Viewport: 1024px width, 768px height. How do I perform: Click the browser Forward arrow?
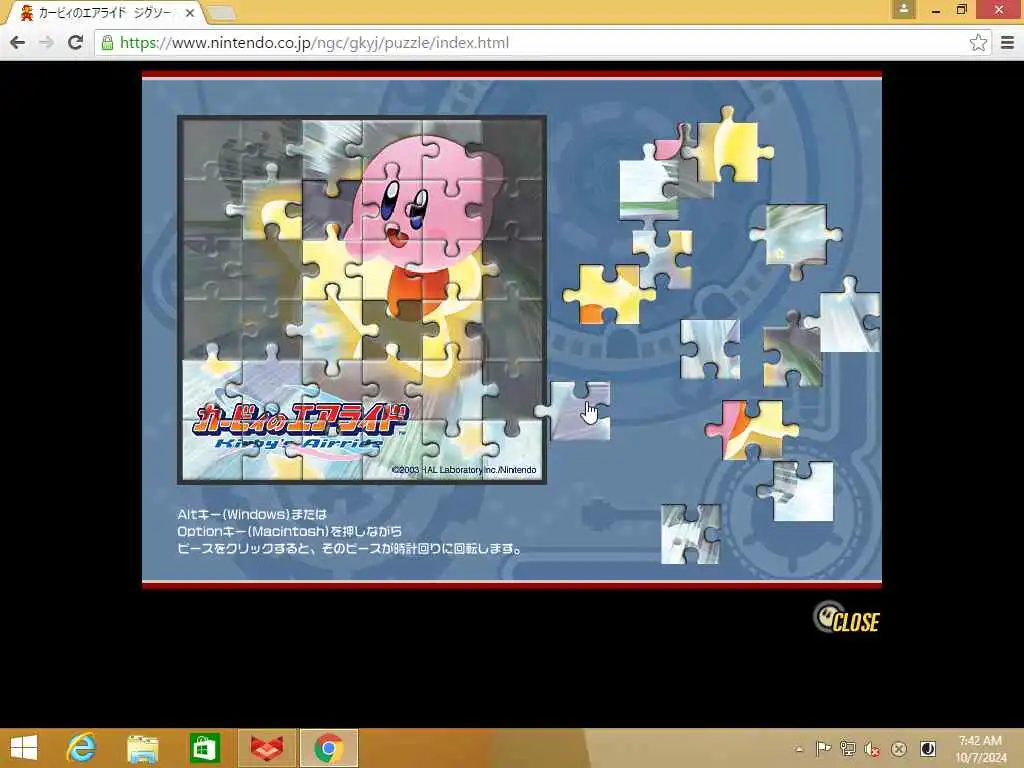coord(46,42)
